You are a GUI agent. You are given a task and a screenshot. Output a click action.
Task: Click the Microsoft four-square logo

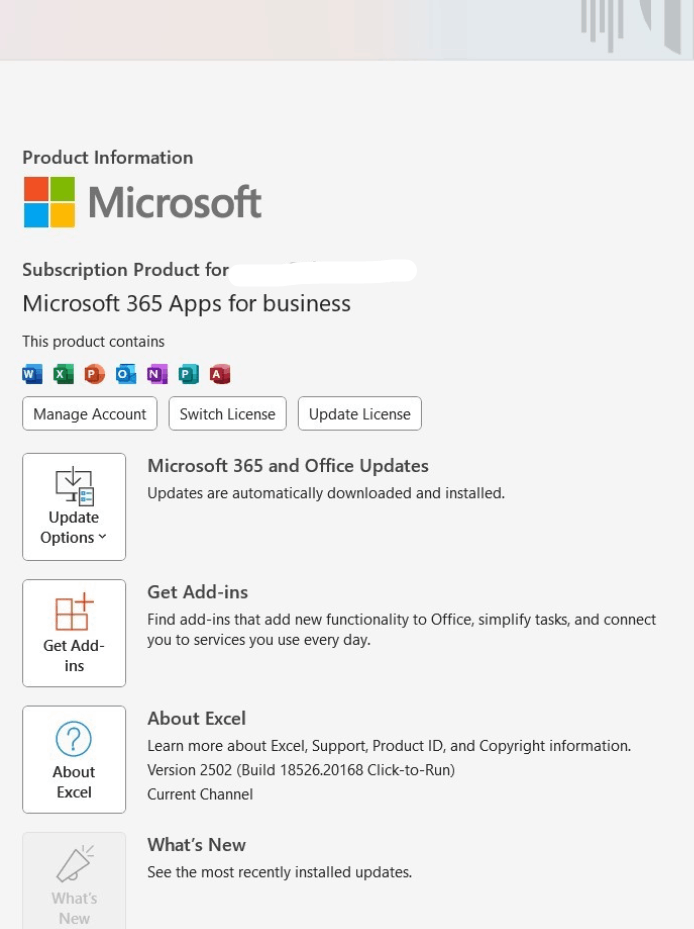tap(51, 201)
